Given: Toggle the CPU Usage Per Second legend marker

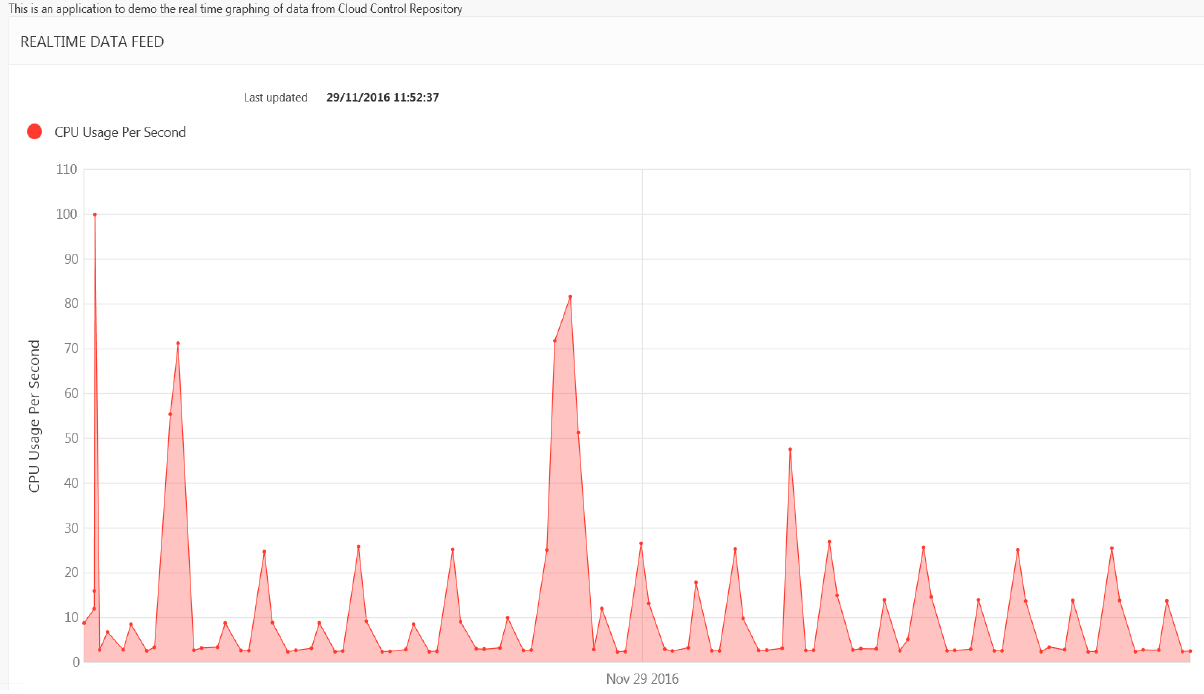Looking at the screenshot, I should [35, 131].
